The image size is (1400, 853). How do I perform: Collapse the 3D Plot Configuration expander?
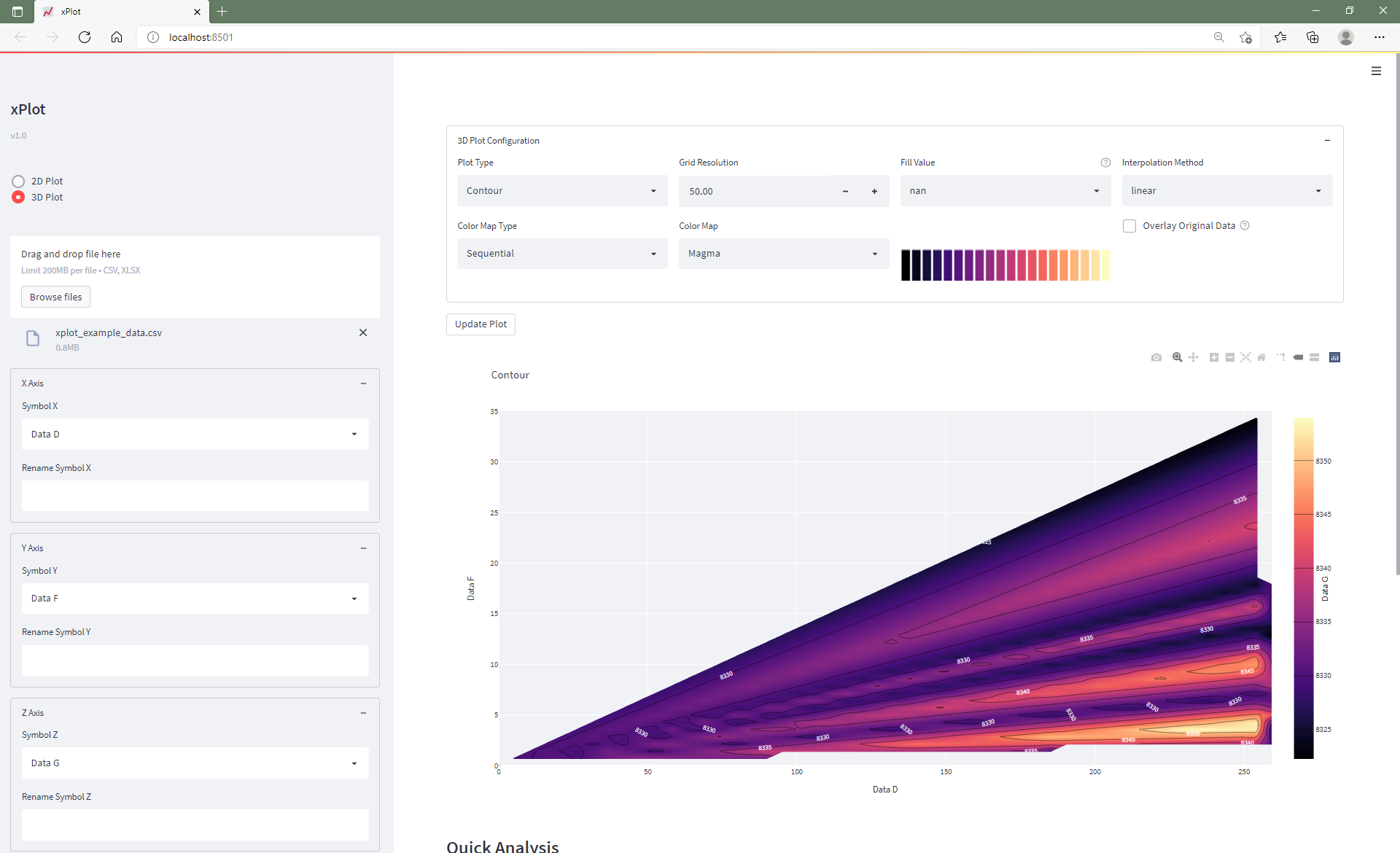1327,141
